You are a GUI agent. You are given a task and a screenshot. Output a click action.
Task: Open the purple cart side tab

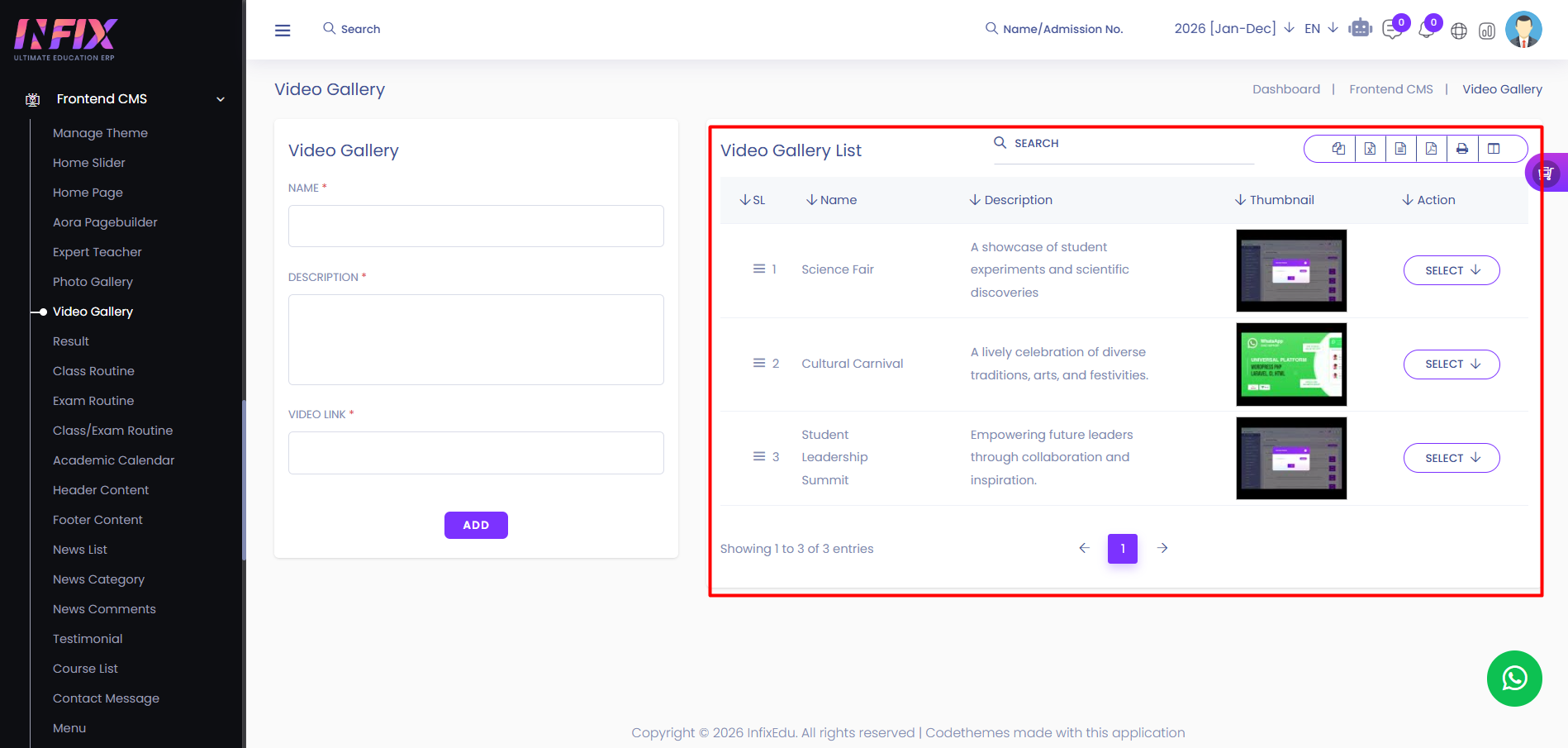point(1547,173)
